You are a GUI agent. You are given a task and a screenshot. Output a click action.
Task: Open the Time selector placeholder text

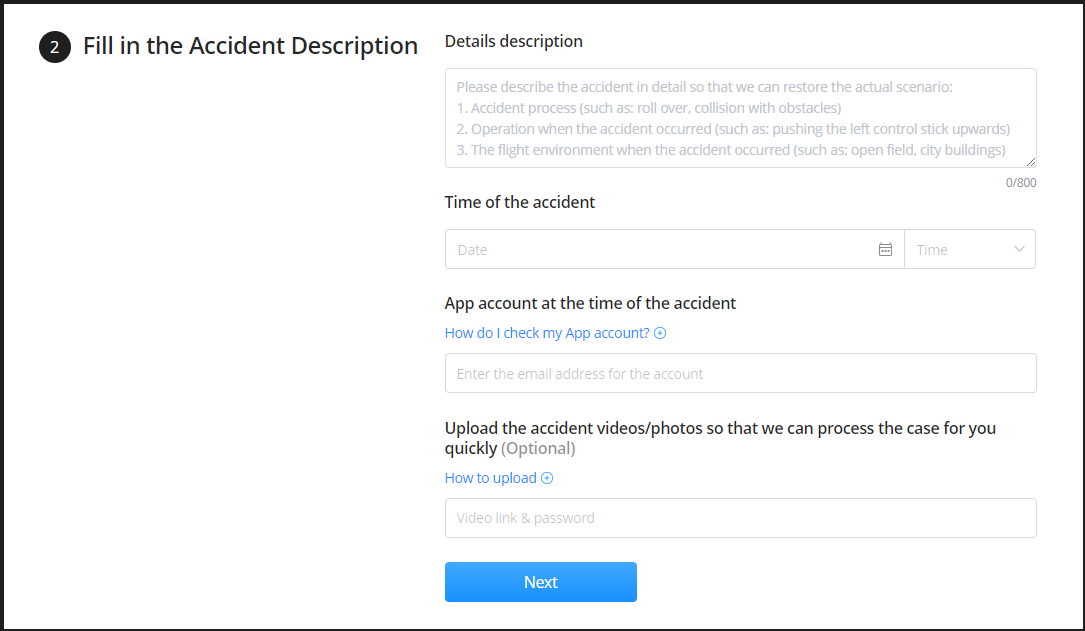(x=932, y=250)
